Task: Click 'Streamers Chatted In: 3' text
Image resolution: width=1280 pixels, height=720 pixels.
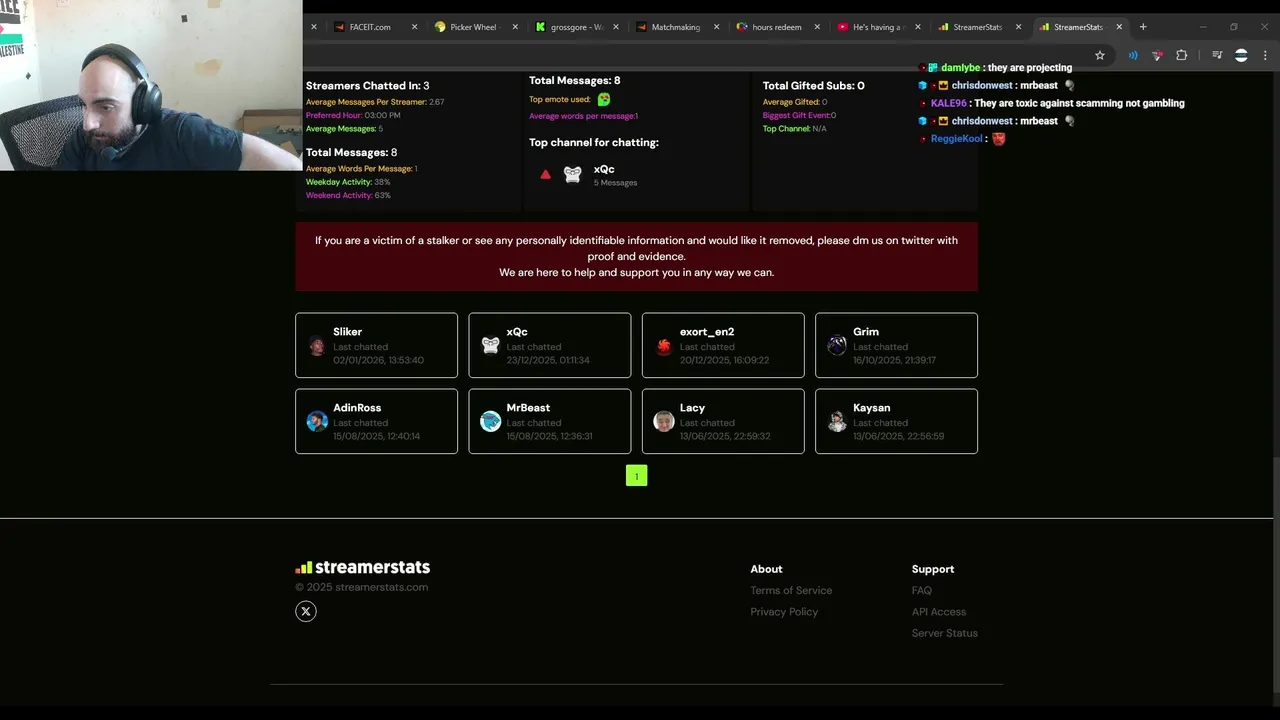Action: point(367,86)
